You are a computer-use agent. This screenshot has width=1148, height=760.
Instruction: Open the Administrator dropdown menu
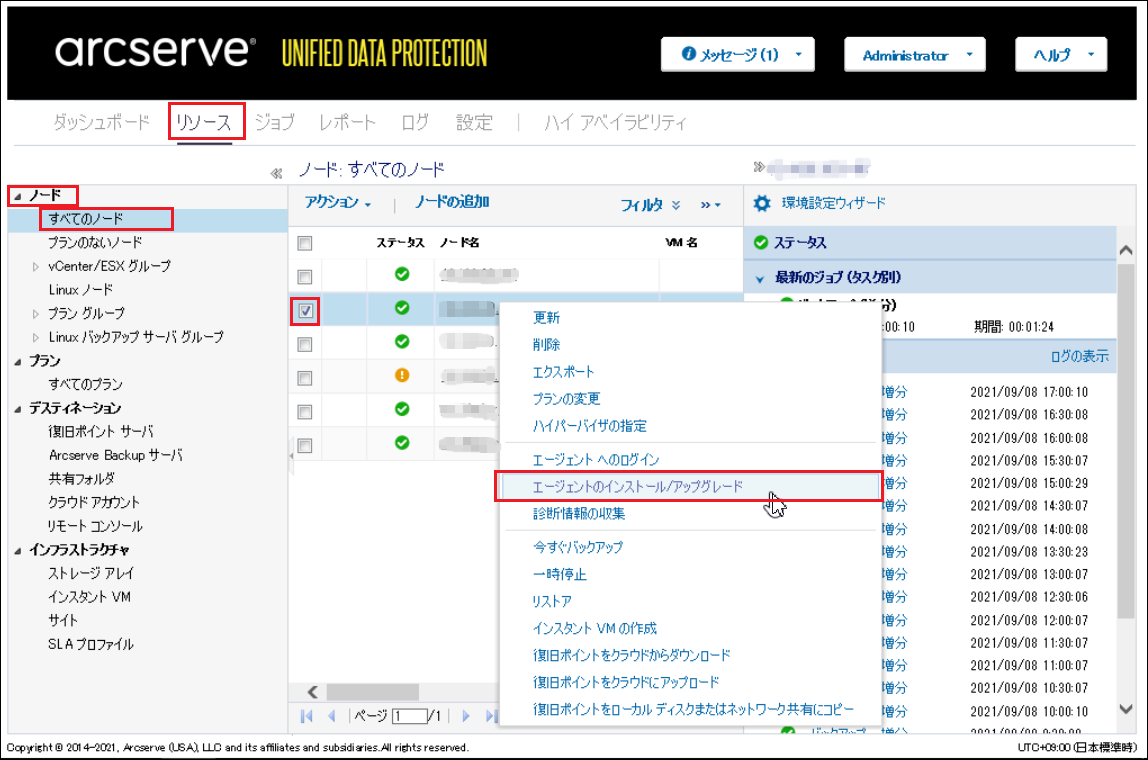[914, 54]
